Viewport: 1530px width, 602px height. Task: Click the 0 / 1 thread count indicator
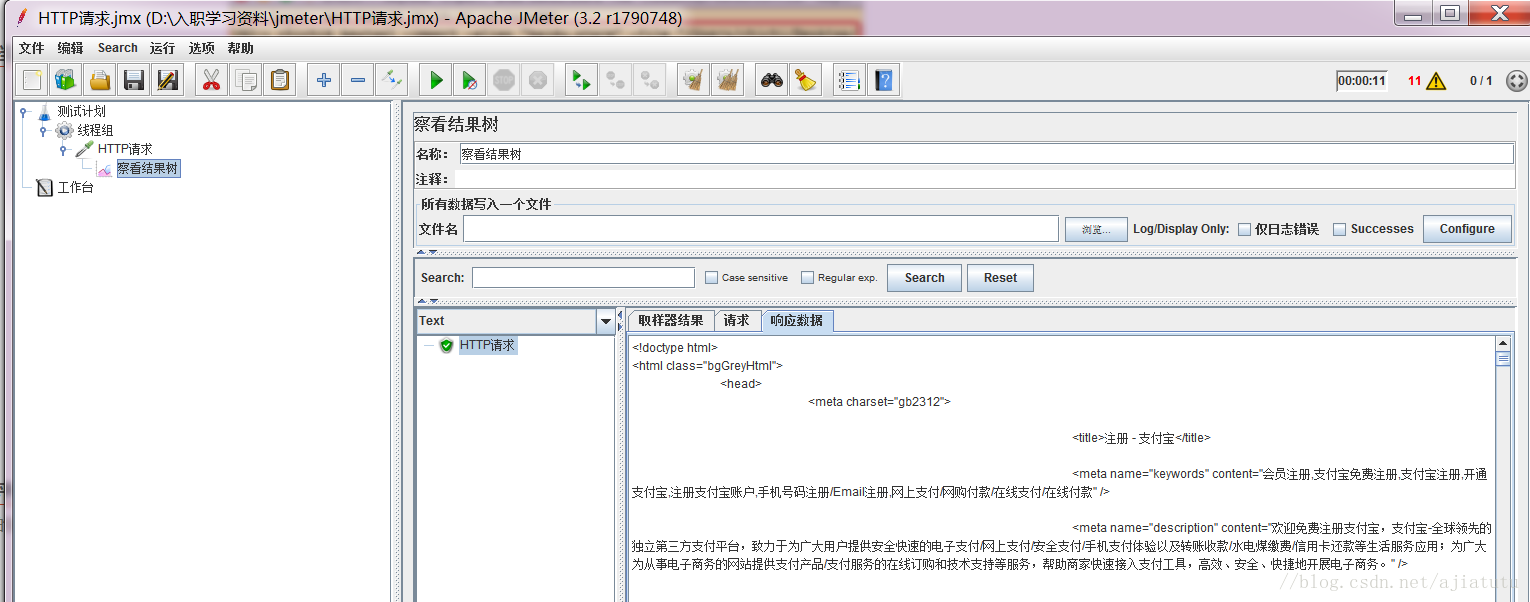point(1481,81)
